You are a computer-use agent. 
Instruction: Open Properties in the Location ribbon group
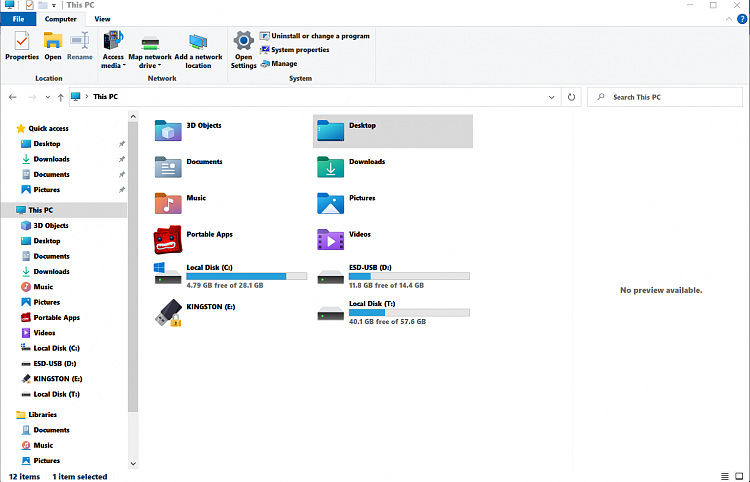22,46
